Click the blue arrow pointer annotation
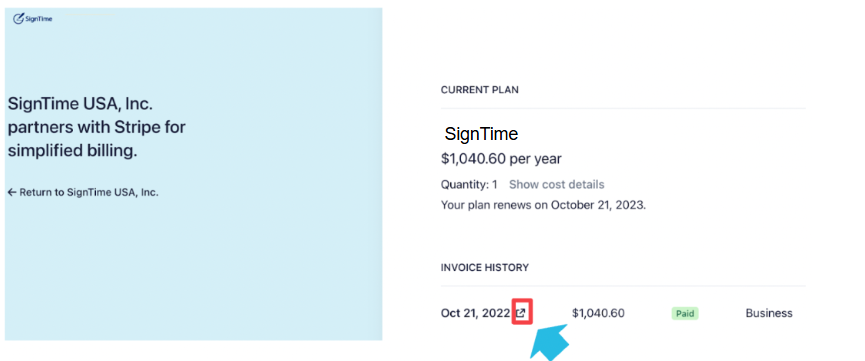 coord(550,344)
